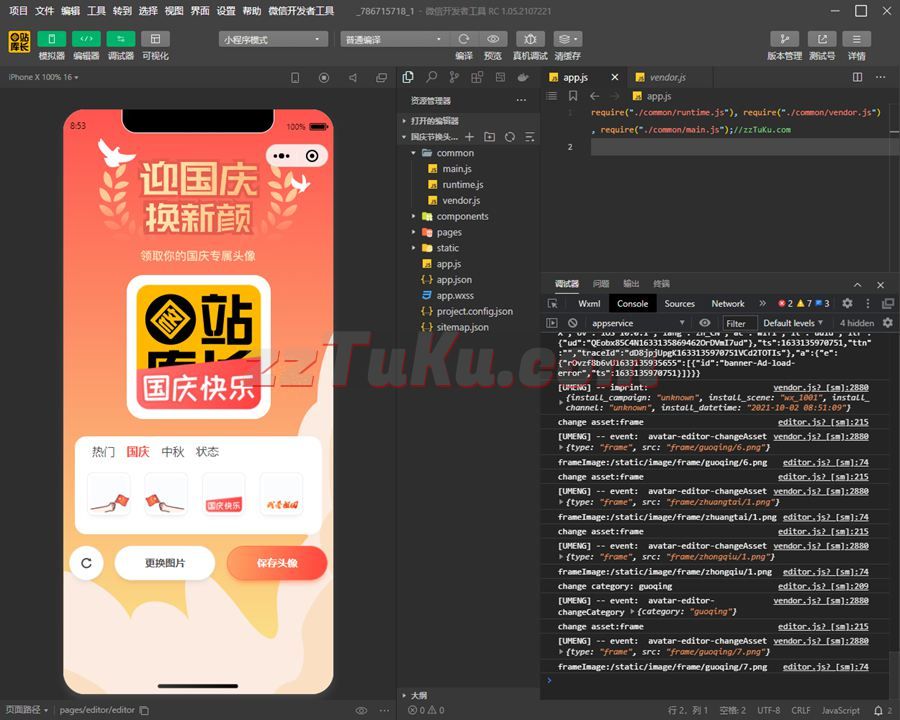
Task: Toggle the visualization panel button
Action: pyautogui.click(x=155, y=39)
